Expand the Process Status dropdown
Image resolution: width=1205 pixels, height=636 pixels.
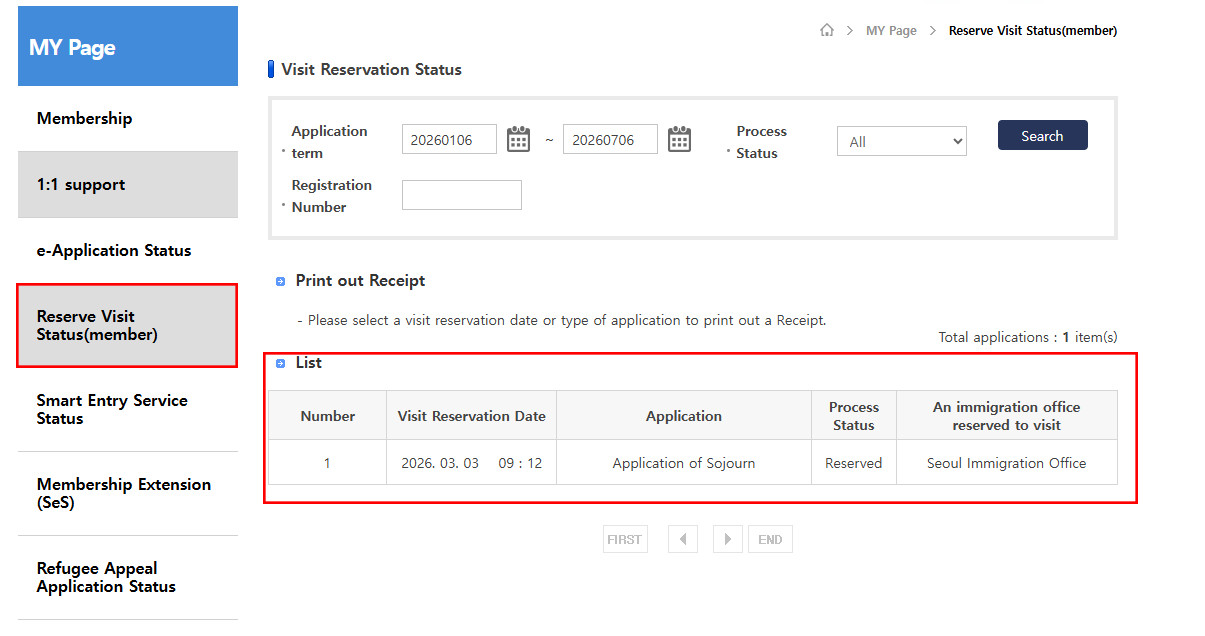901,141
